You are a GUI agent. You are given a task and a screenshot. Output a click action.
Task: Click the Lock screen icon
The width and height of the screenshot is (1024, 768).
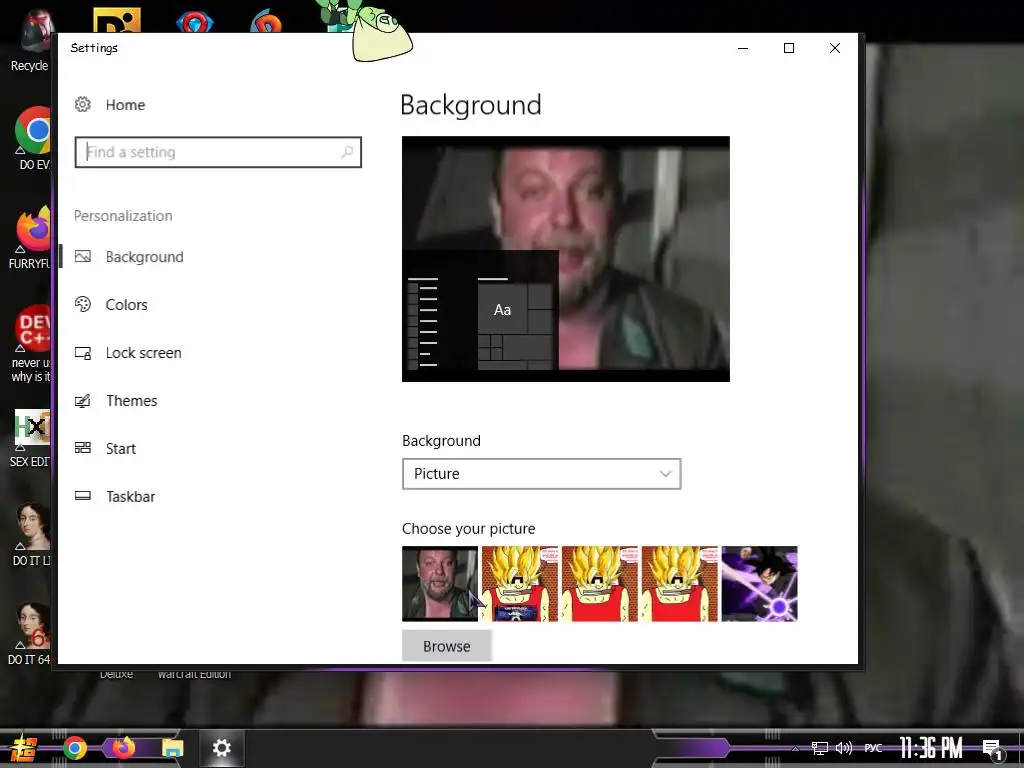83,353
